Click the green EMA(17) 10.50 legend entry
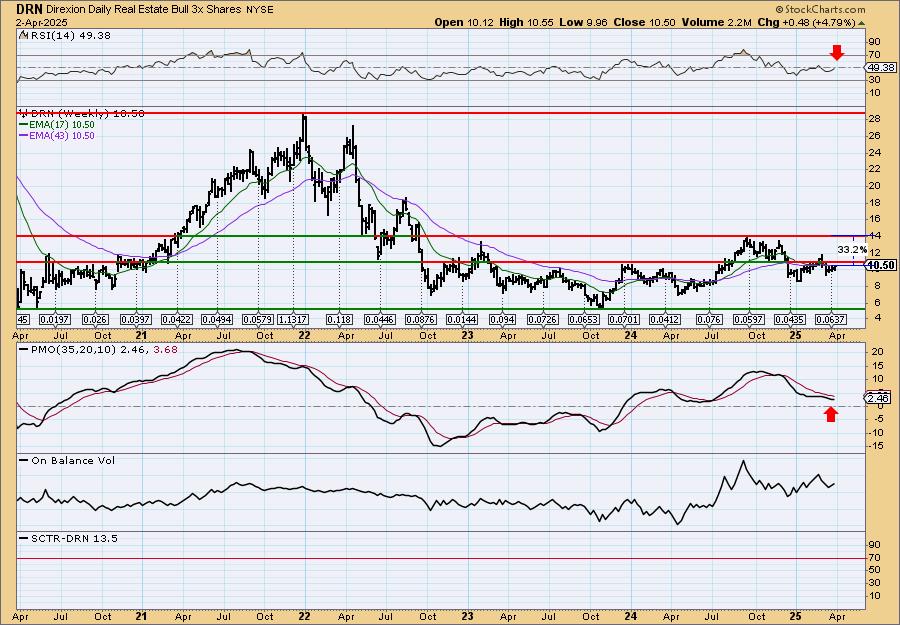 [x=57, y=125]
